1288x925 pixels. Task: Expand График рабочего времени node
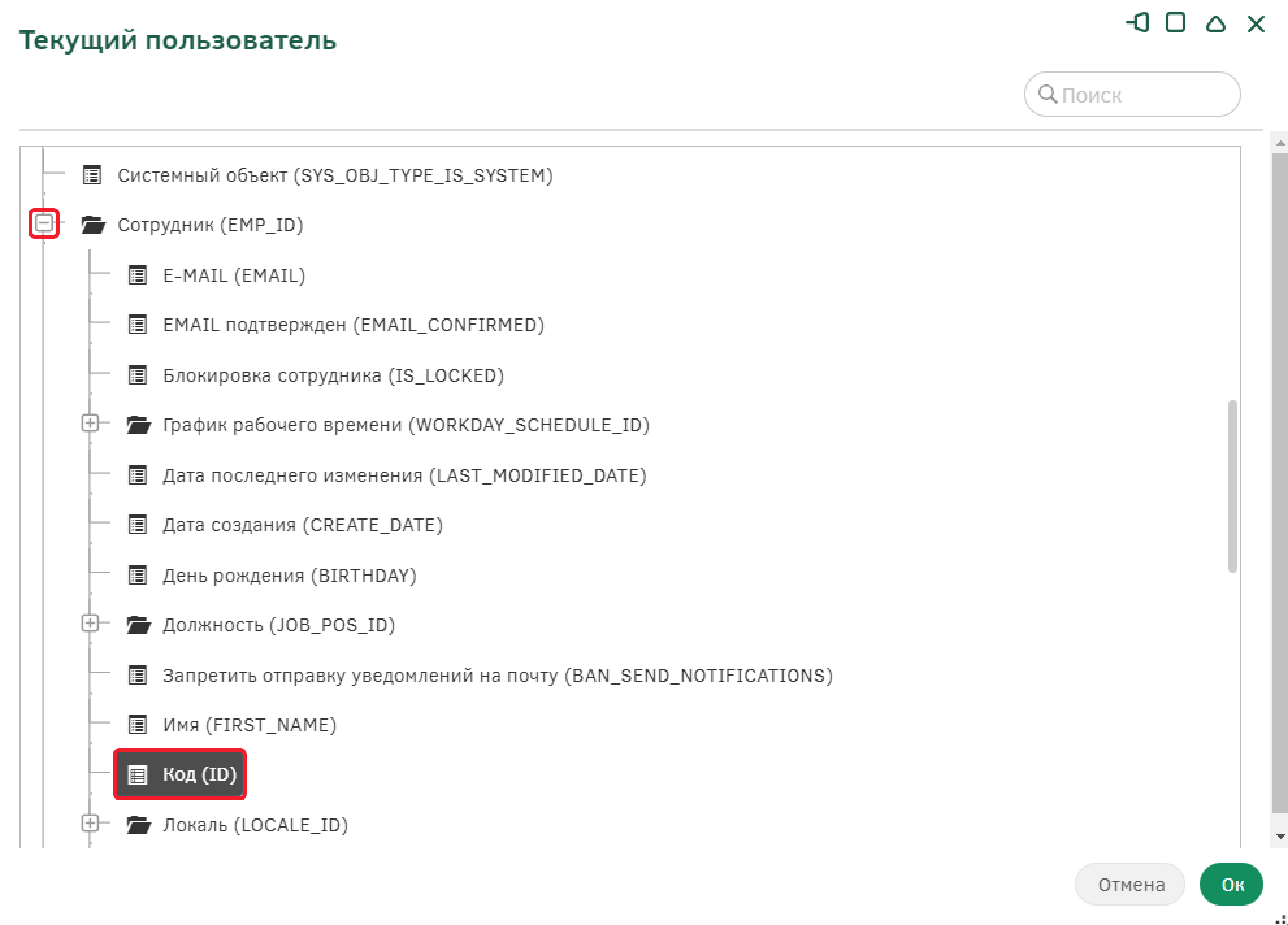point(90,424)
